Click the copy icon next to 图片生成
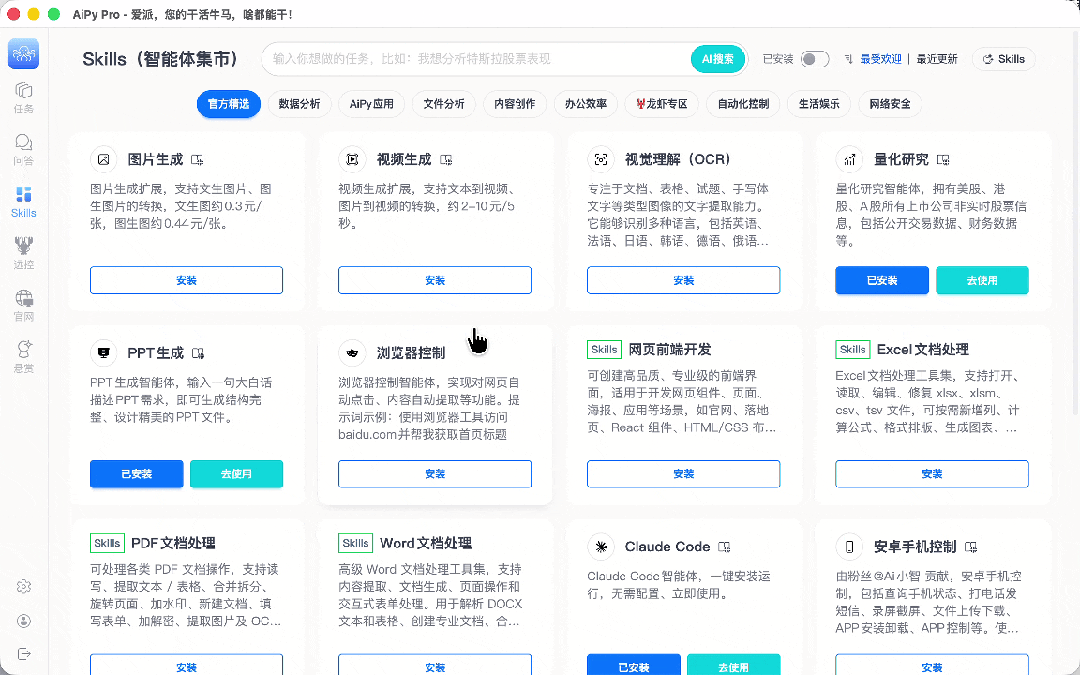Screen dimensions: 1080x675 pyautogui.click(x=198, y=160)
